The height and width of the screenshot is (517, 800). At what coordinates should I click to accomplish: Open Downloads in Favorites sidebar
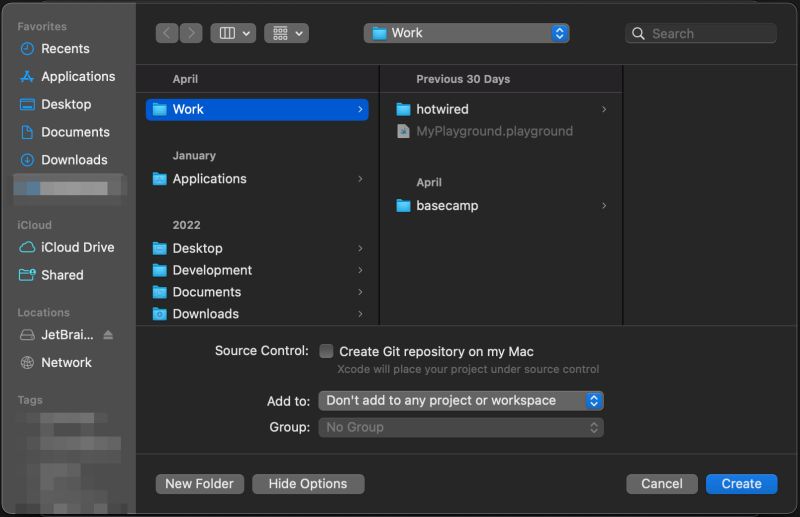[64, 160]
